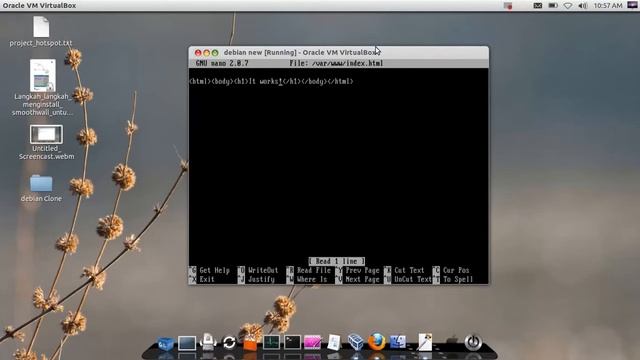This screenshot has height=360, width=640.
Task: Click the 'File: /var/www/index.html' header text
Action: click(x=336, y=63)
